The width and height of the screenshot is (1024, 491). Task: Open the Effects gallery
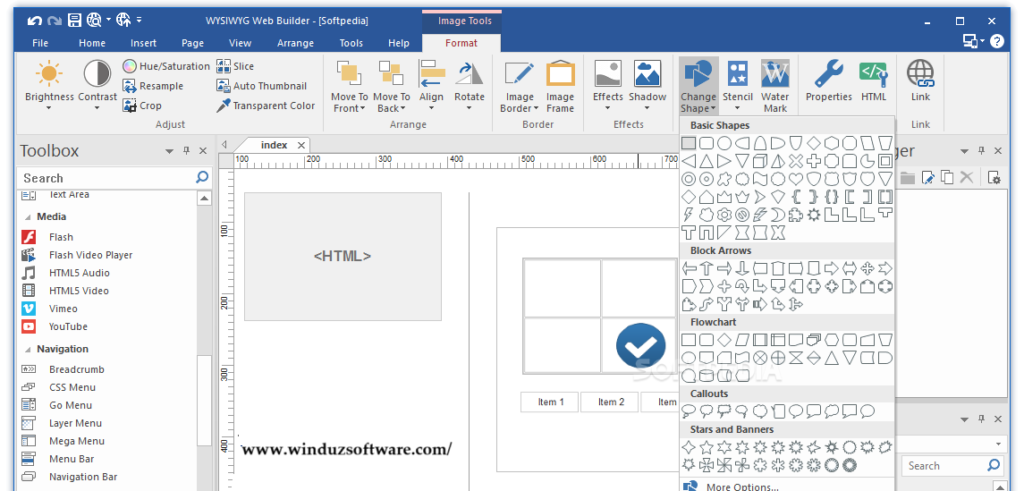click(607, 86)
